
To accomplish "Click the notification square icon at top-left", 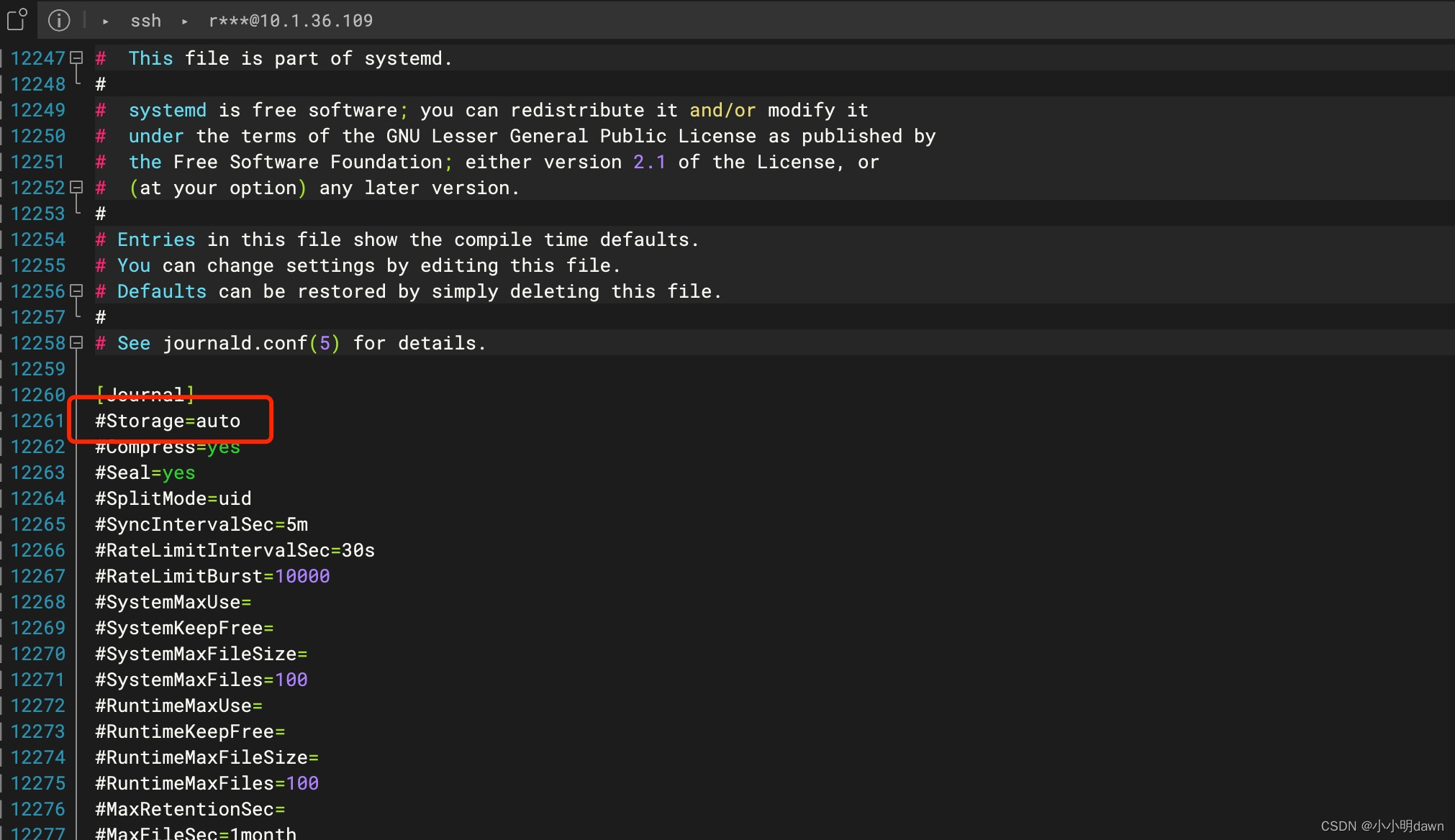I will pyautogui.click(x=17, y=19).
